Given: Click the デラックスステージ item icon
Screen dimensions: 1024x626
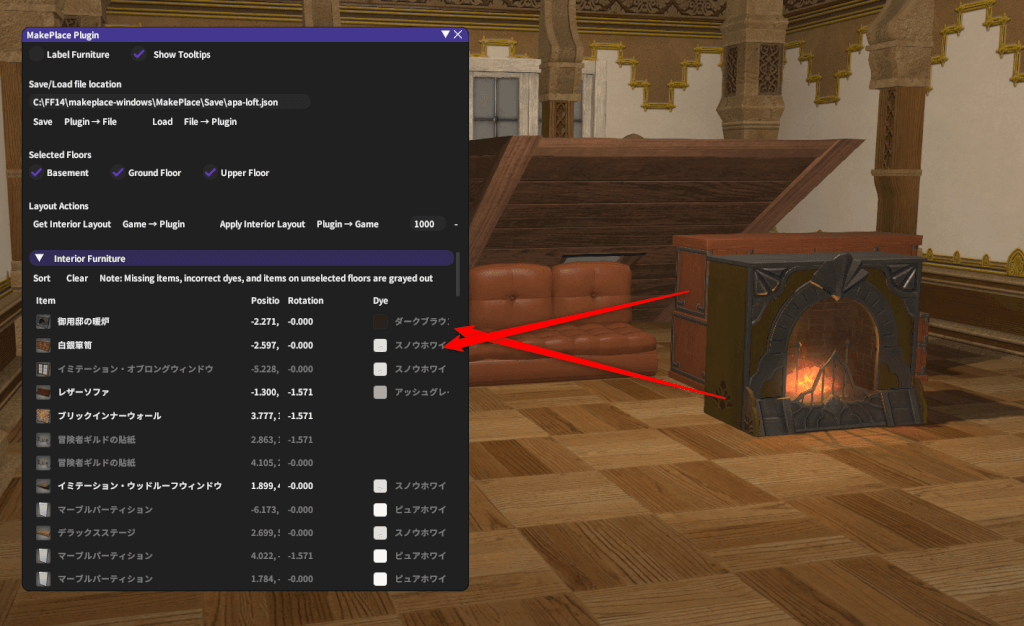Looking at the screenshot, I should [x=43, y=533].
